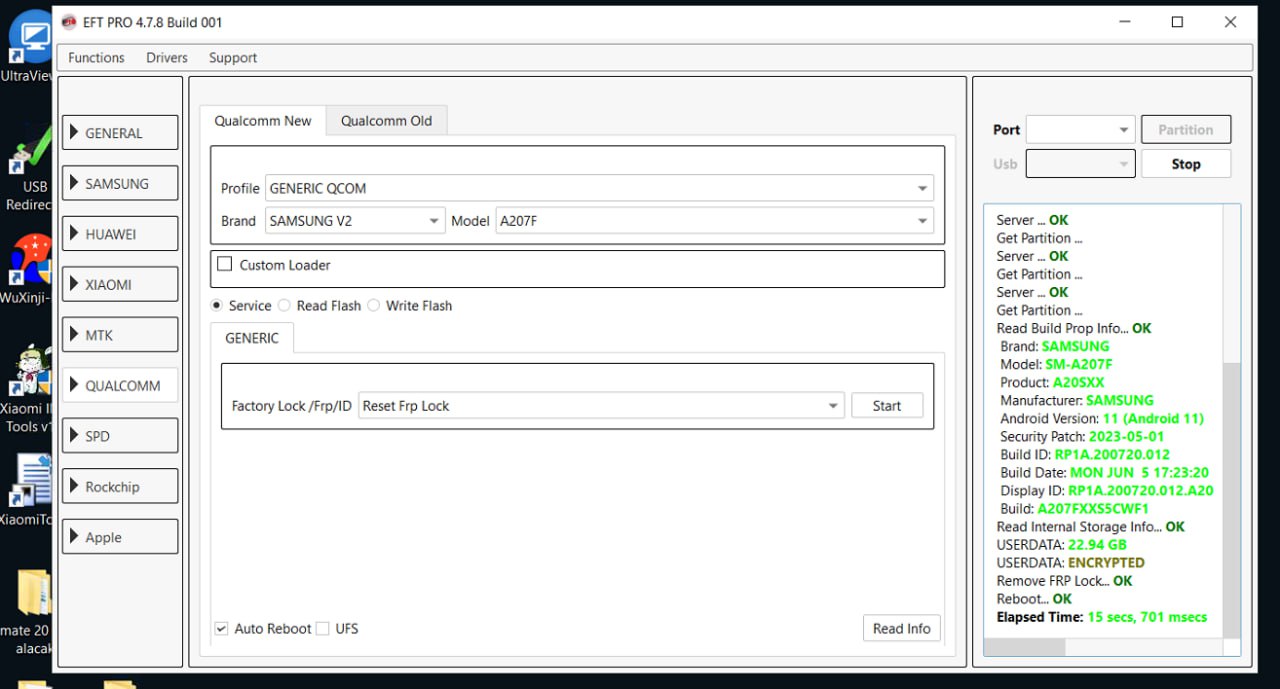Enable the Custom Loader checkbox
Viewport: 1280px width, 689px height.
coord(224,264)
